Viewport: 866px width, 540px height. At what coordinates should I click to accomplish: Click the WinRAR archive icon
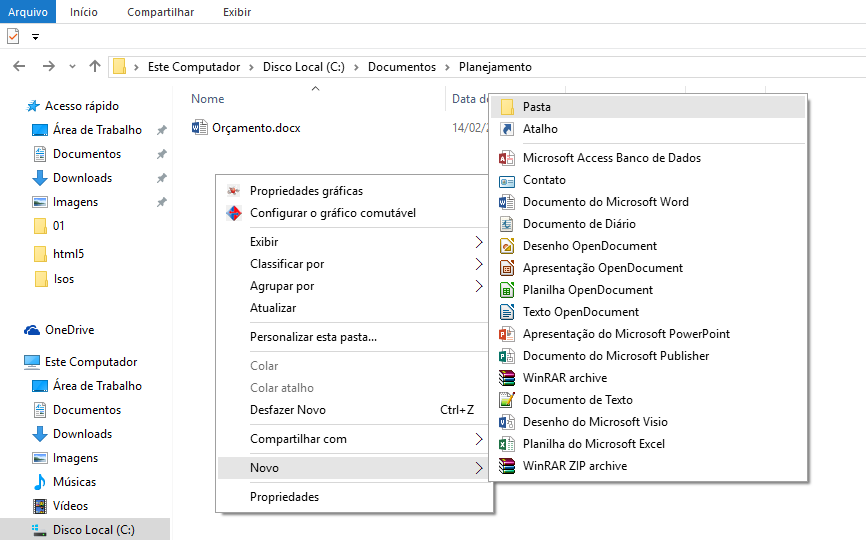506,378
